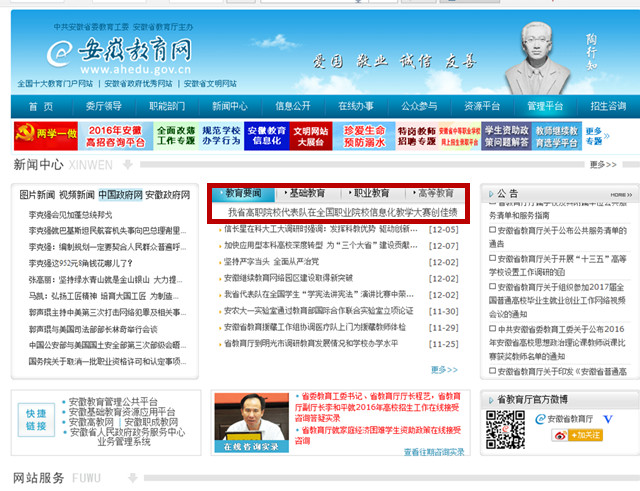Click 更多专题 beside the banners
640x491 pixels.
coord(597,136)
